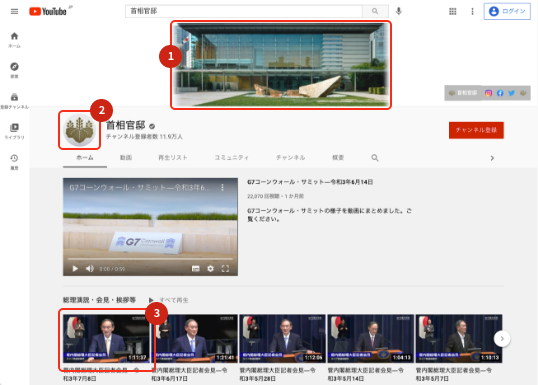Select the ホーム channel tab
Image resolution: width=538 pixels, height=385 pixels.
coord(85,158)
